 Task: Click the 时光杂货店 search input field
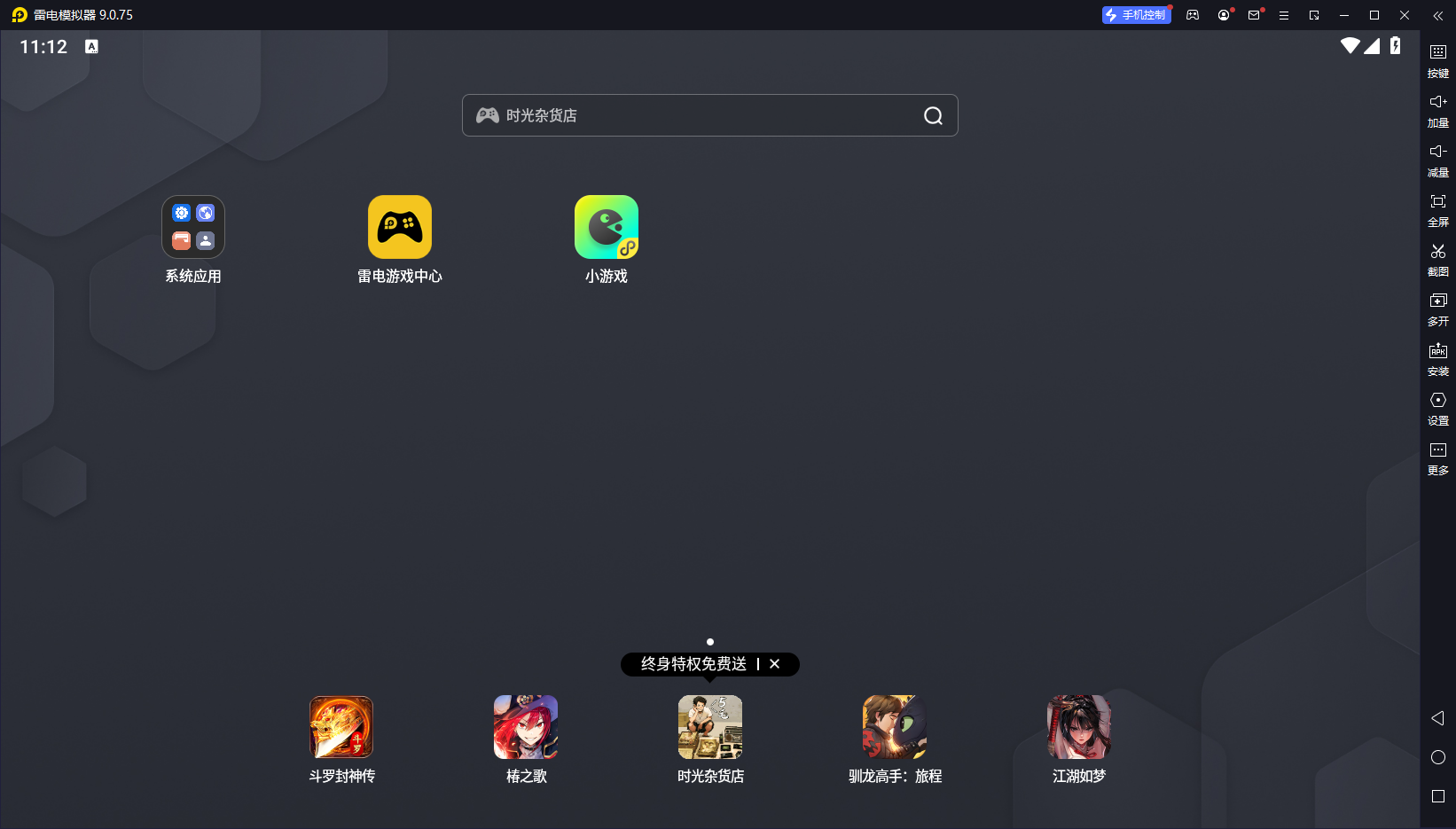click(710, 115)
